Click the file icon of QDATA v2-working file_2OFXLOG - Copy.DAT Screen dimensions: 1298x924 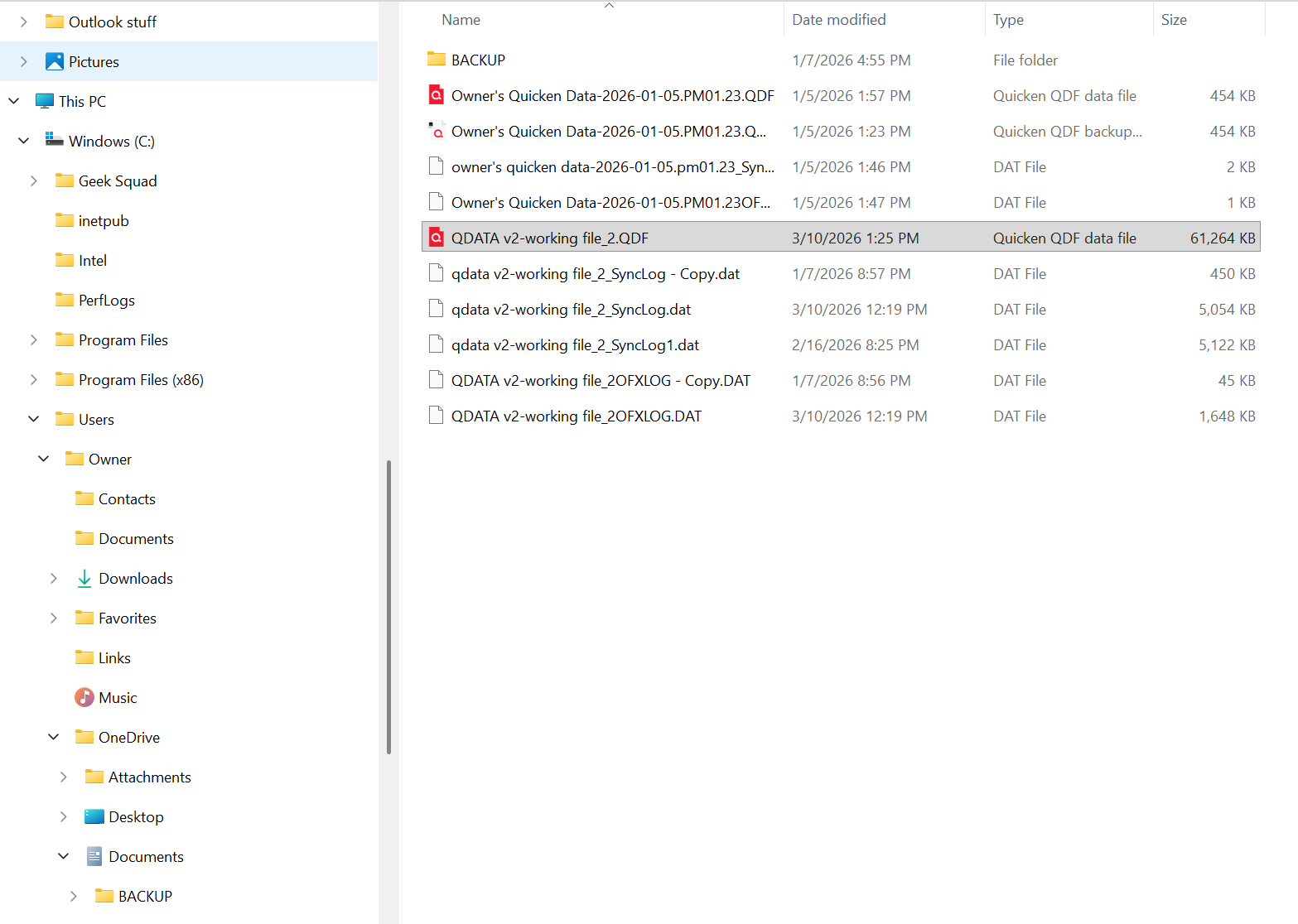point(436,381)
